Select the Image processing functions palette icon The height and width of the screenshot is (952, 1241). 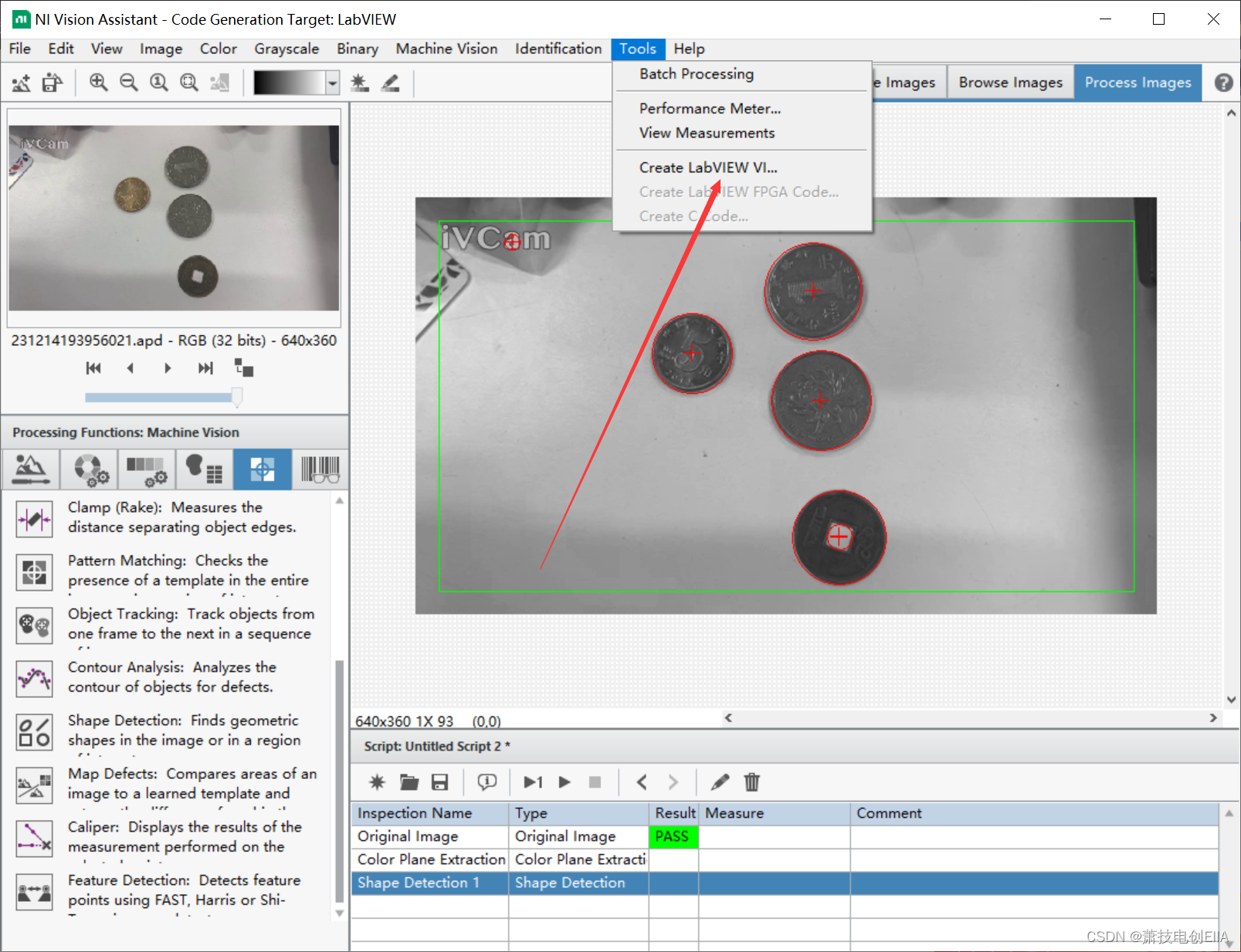pyautogui.click(x=31, y=469)
